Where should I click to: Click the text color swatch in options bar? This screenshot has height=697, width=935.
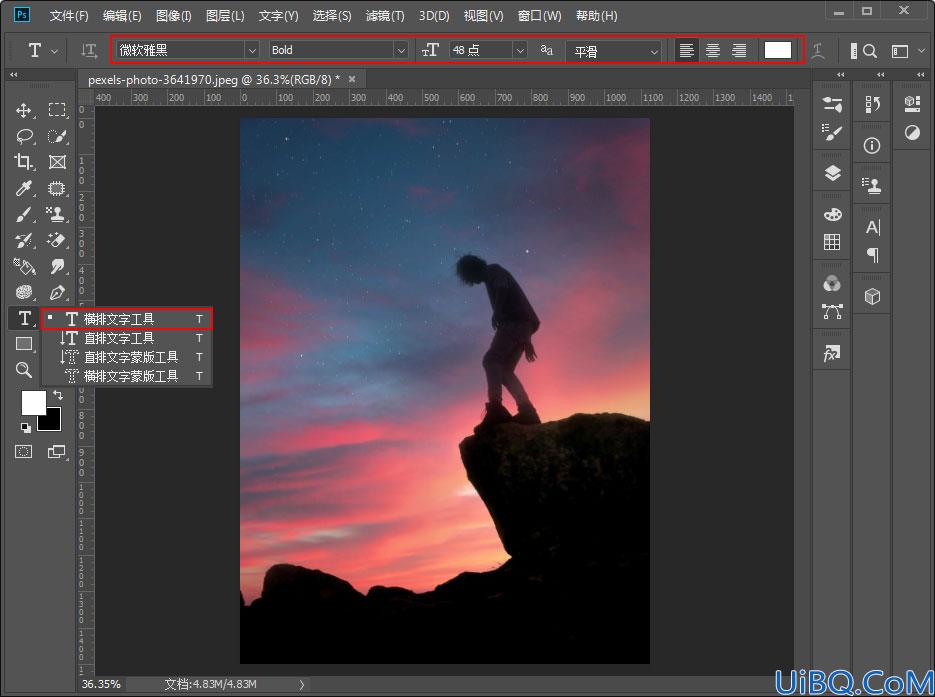[x=778, y=51]
